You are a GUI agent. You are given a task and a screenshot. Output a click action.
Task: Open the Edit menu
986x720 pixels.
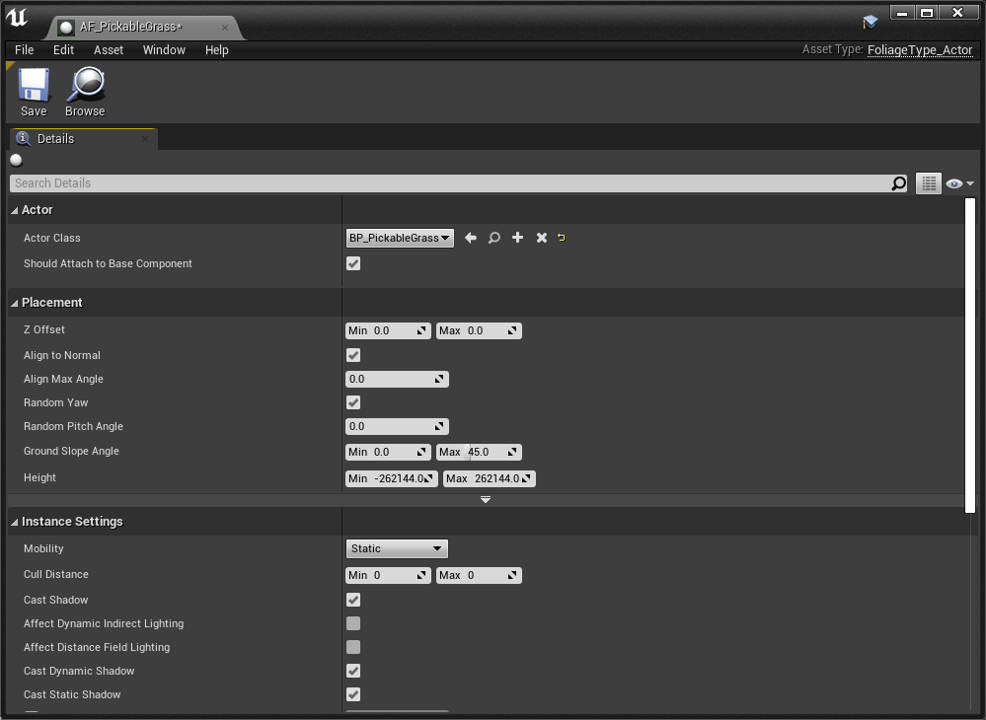click(64, 50)
